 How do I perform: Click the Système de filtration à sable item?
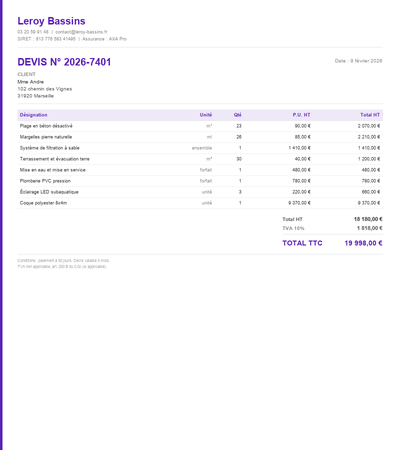(49, 148)
